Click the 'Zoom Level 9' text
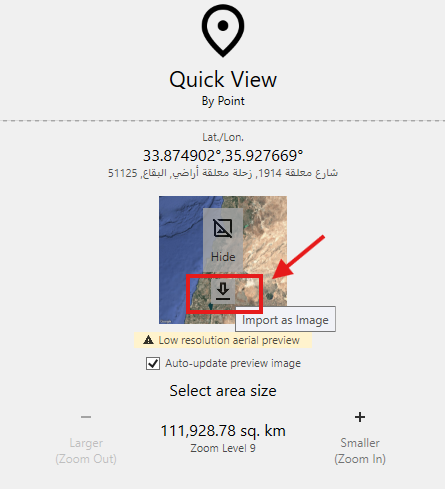This screenshot has width=445, height=489. click(x=223, y=448)
